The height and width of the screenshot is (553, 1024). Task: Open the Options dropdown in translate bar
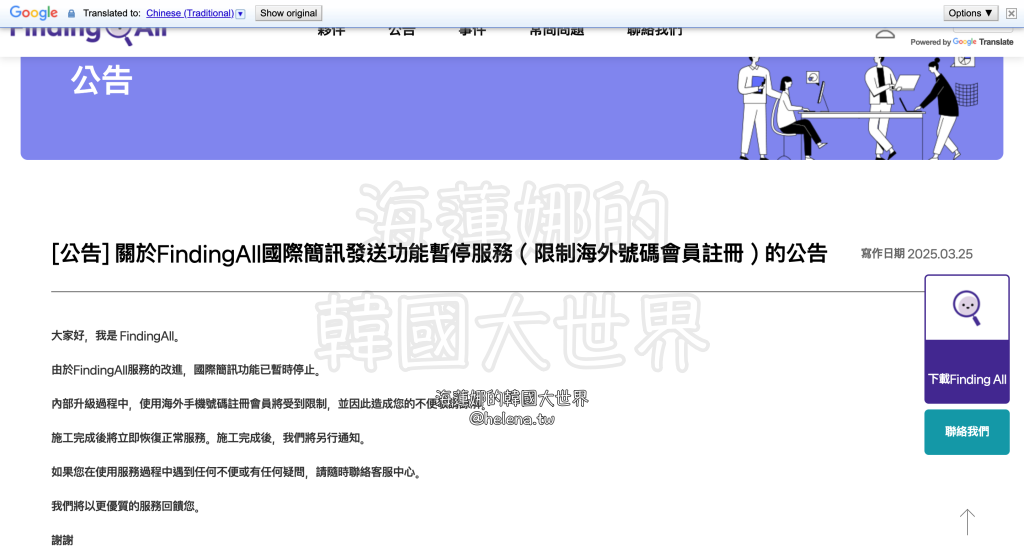(970, 13)
